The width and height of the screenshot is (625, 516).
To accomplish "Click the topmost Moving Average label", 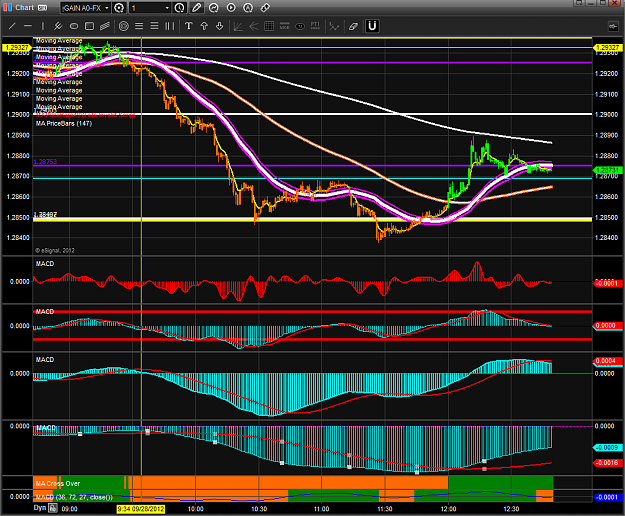I will click(59, 41).
